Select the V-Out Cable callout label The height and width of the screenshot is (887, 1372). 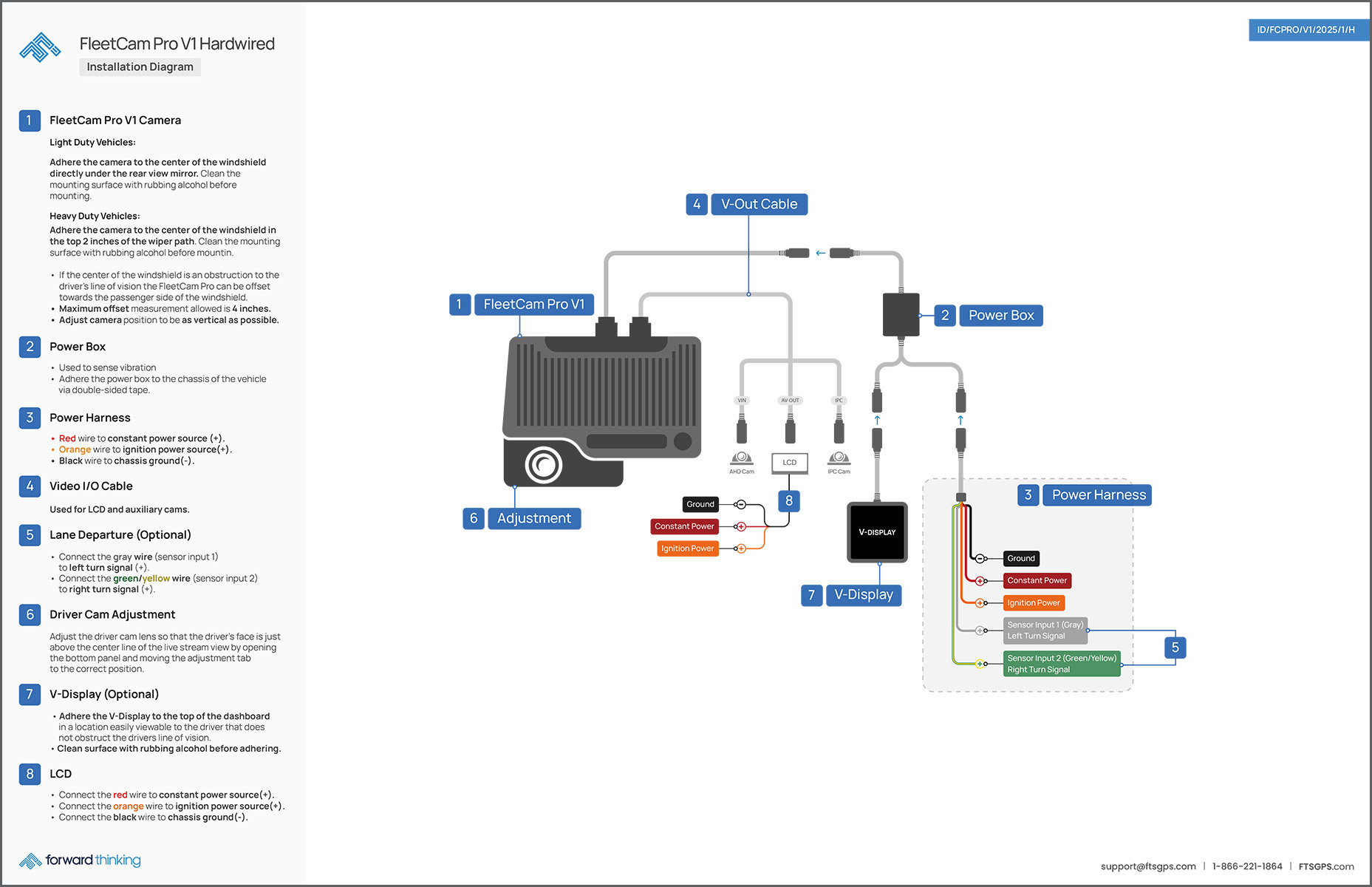coord(759,204)
